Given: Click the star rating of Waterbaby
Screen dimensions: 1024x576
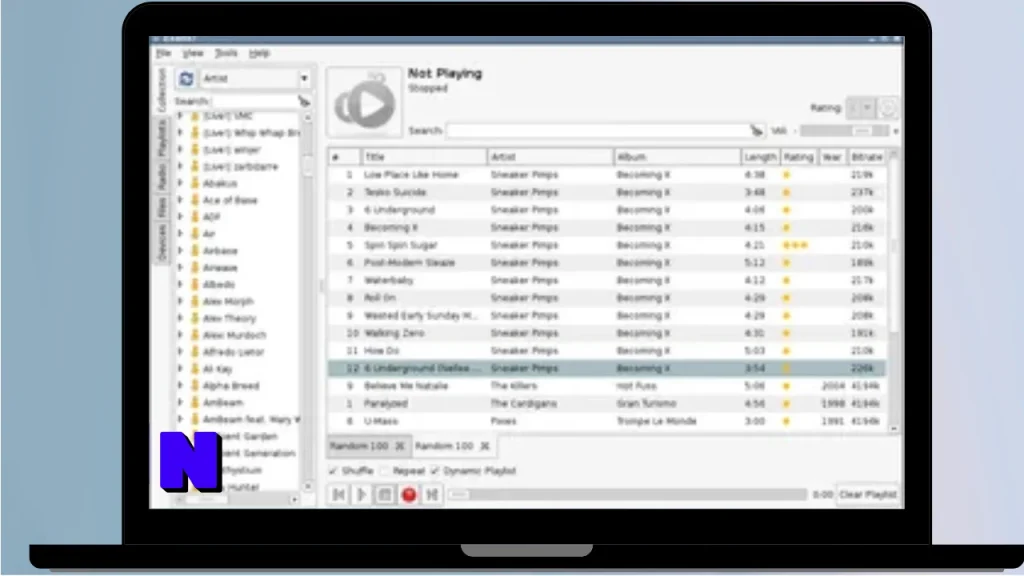Looking at the screenshot, I should point(786,281).
